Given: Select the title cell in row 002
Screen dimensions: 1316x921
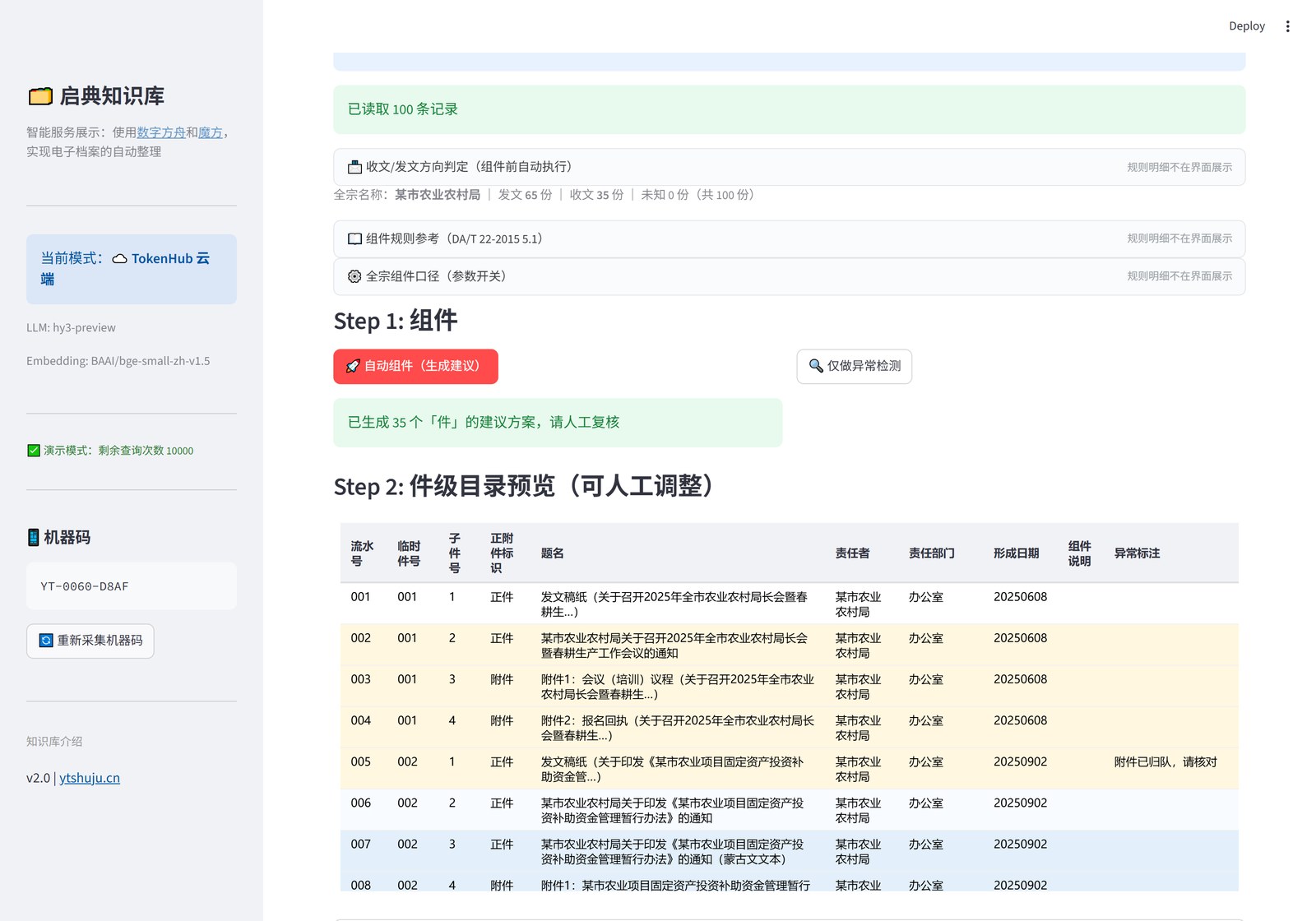Looking at the screenshot, I should click(679, 646).
